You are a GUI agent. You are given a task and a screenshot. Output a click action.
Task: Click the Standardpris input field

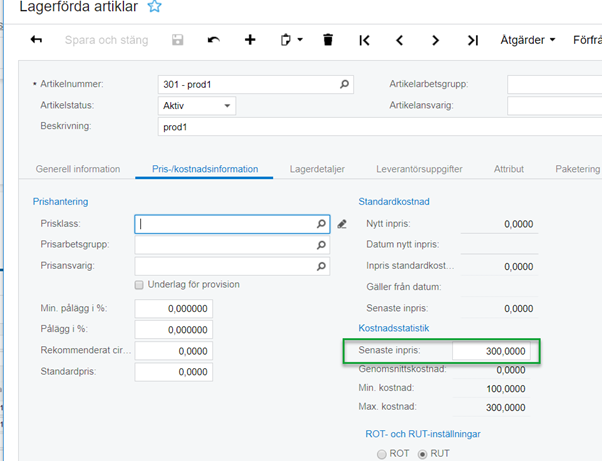point(173,372)
